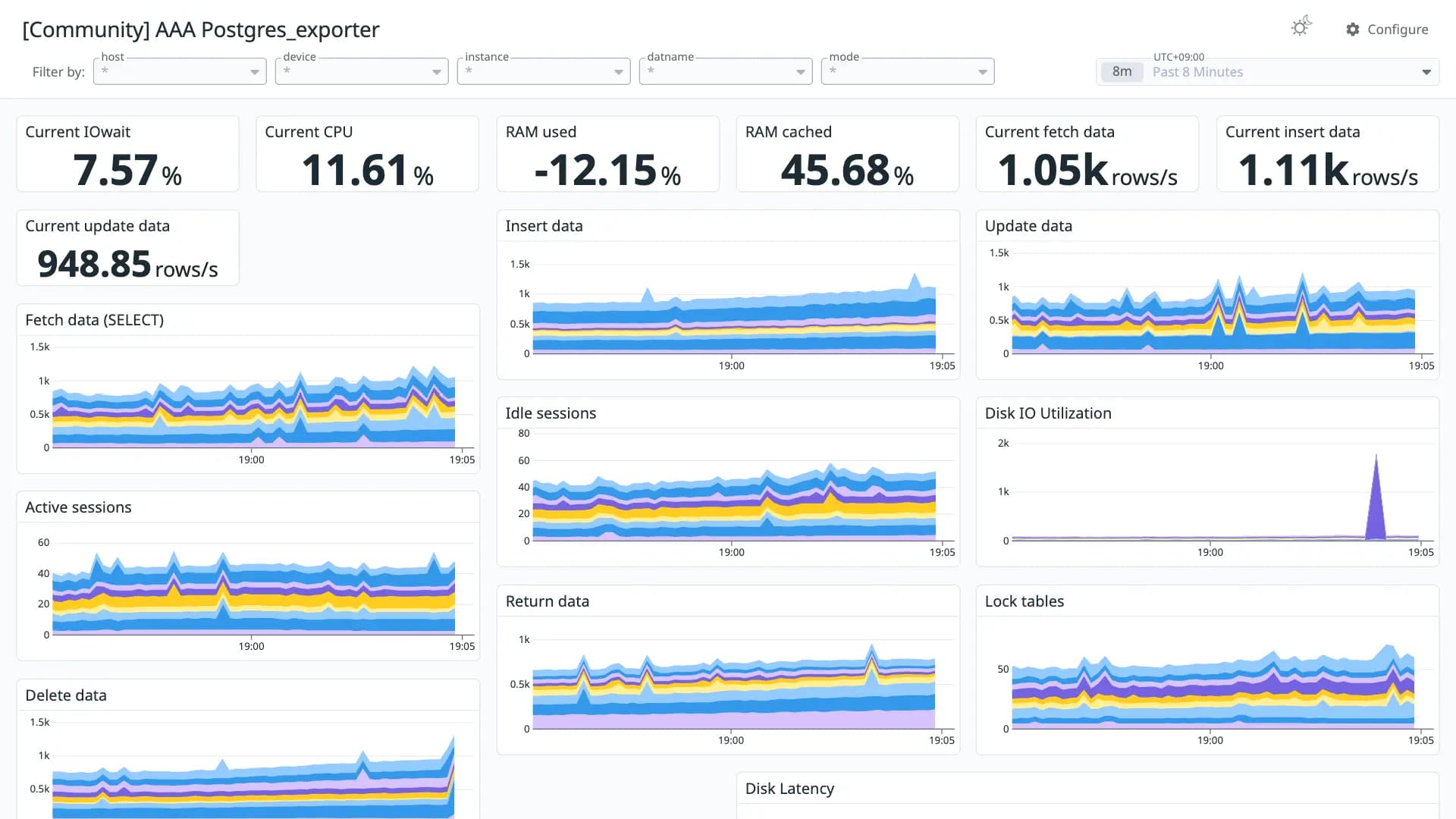Viewport: 1456px width, 819px height.
Task: Expand the device filter dropdown
Action: [x=362, y=71]
